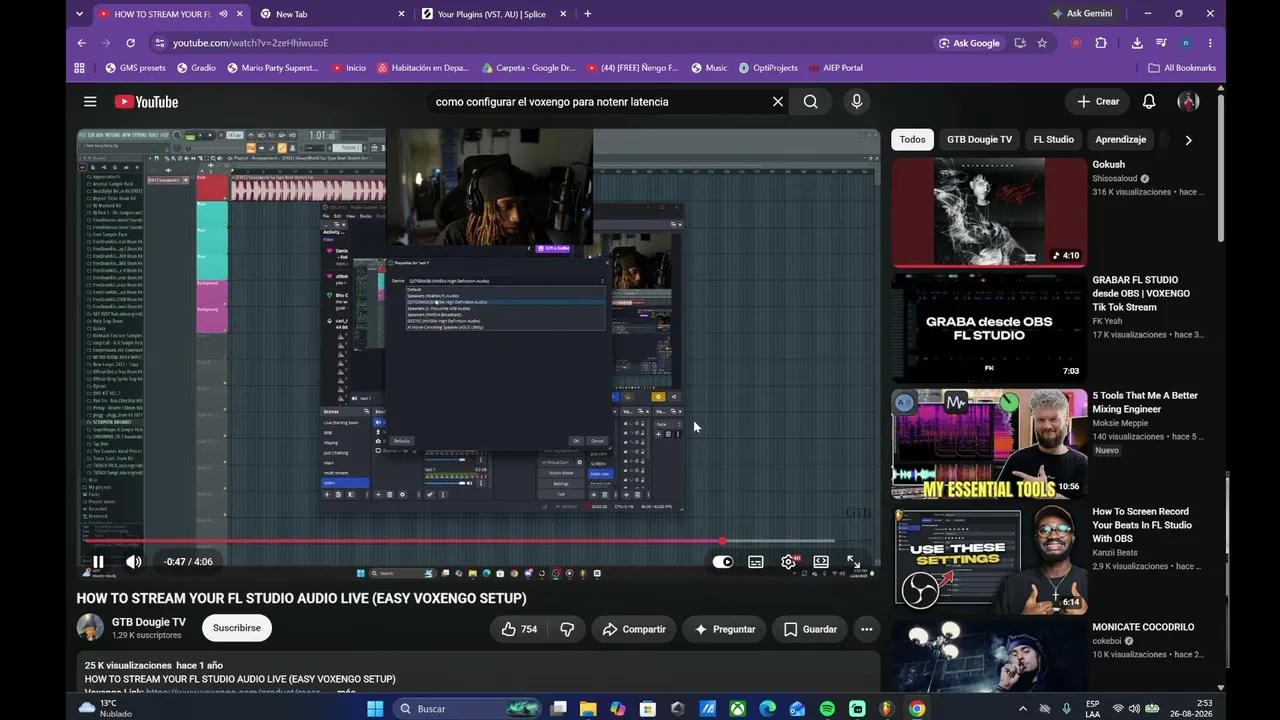Click the Compartir share button
The height and width of the screenshot is (720, 1280).
tap(634, 629)
